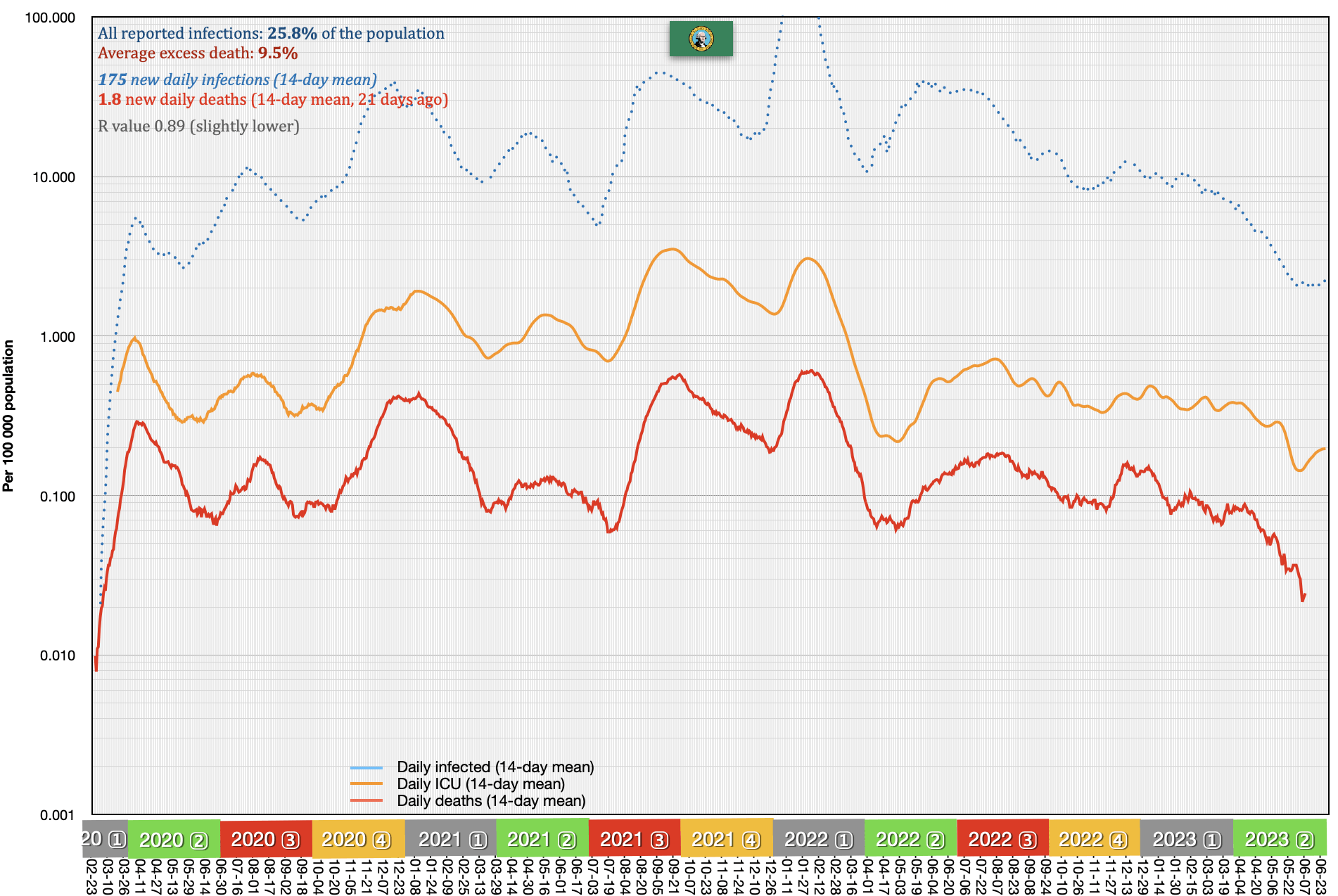Image resolution: width=1338 pixels, height=896 pixels.
Task: Click the 'R value 0.89 (slightly lower)' text
Action: pos(198,127)
